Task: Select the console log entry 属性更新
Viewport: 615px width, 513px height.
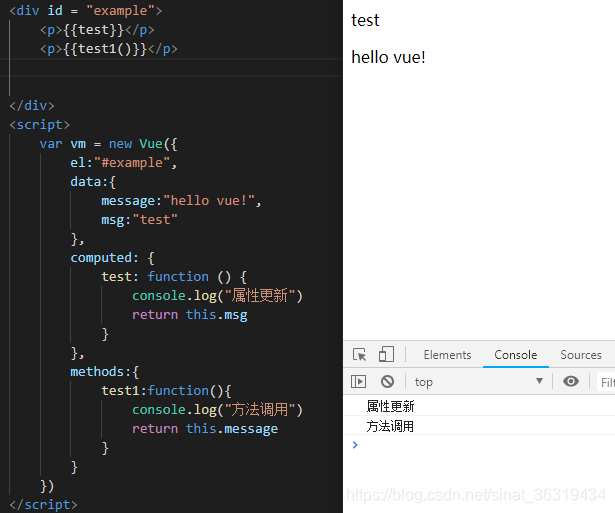Action: [x=390, y=406]
